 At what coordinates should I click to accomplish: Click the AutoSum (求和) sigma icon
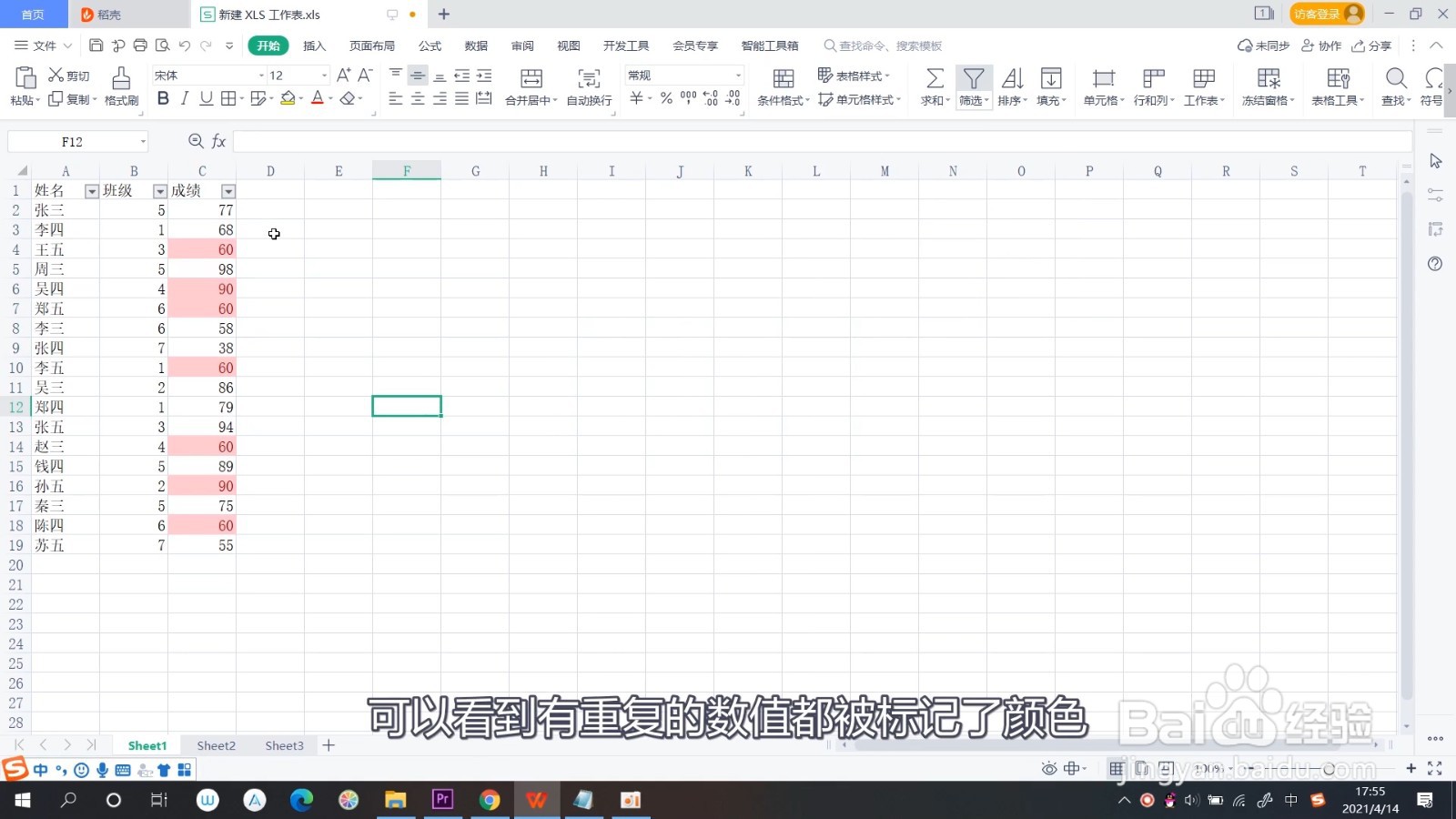935,78
